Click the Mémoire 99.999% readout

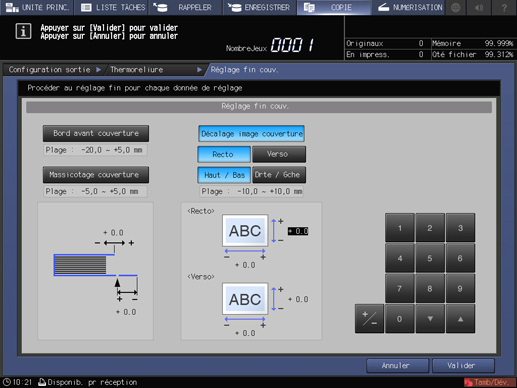click(472, 43)
